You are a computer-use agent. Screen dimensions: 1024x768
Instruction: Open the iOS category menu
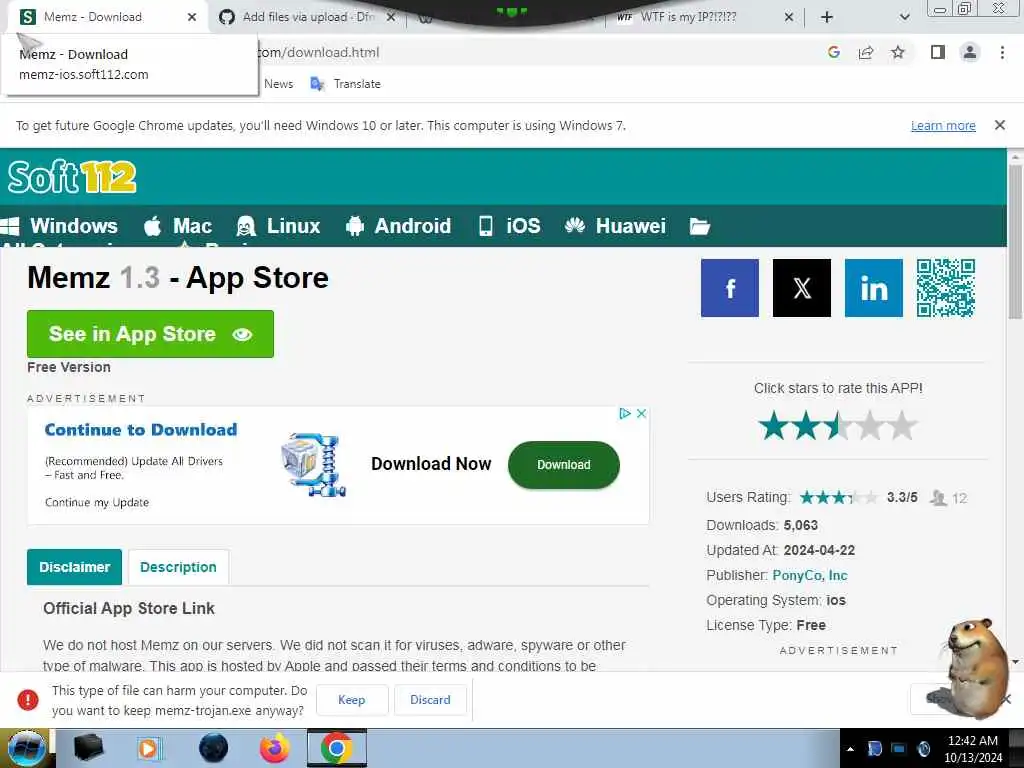pos(510,226)
